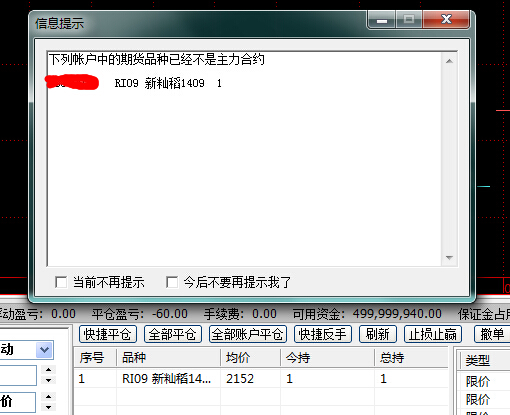Click the first 限价 entry in 类型 list

pos(478,381)
